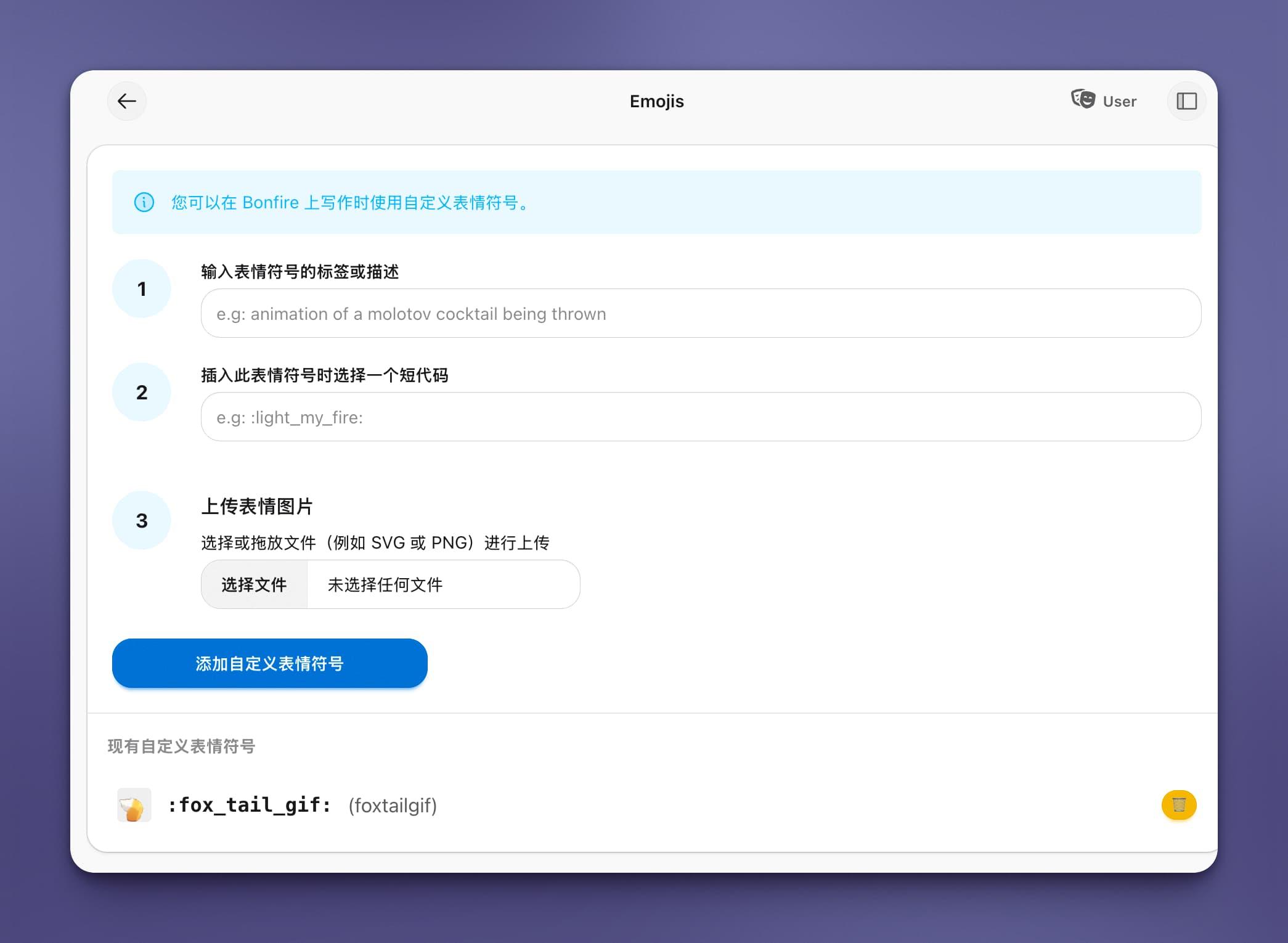Click the Bonfire custom emoji info banner text

(351, 202)
